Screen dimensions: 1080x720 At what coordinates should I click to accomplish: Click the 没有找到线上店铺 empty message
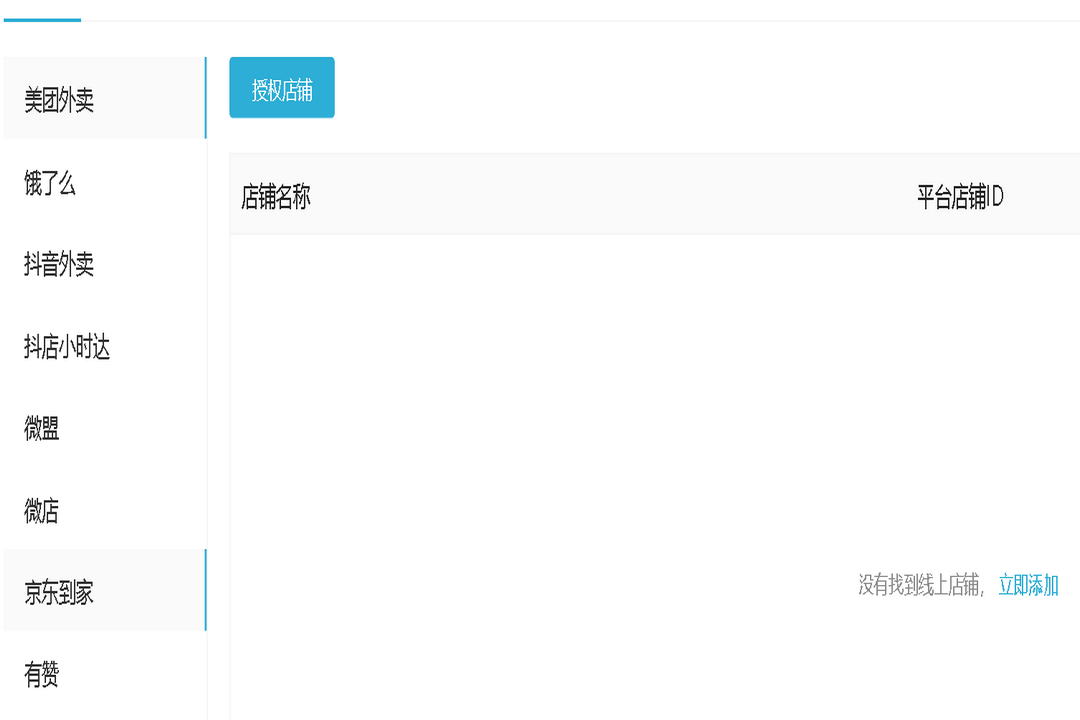921,586
